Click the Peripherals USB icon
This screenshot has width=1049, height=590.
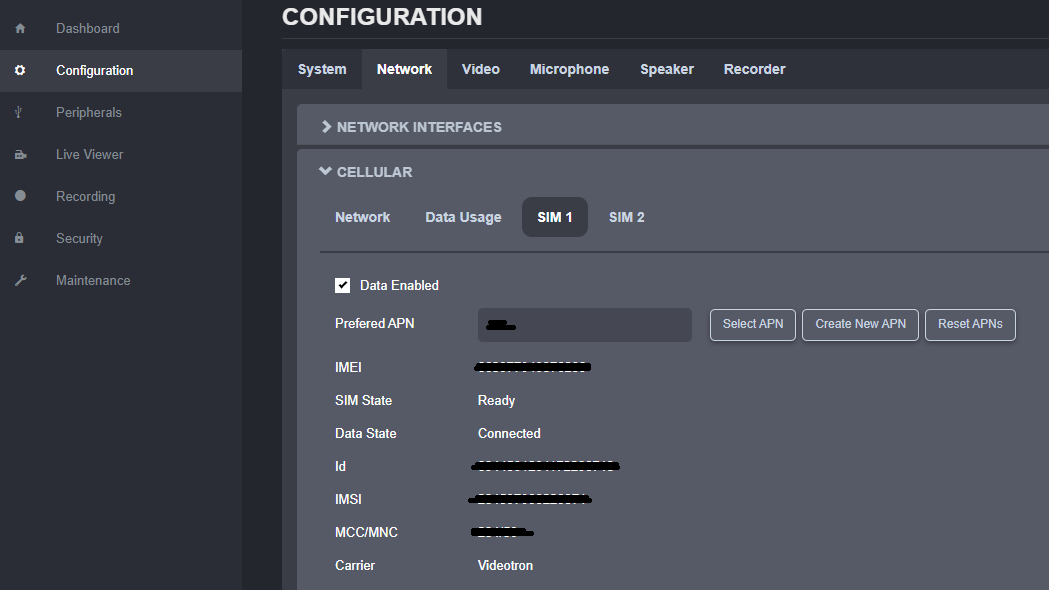[x=20, y=113]
